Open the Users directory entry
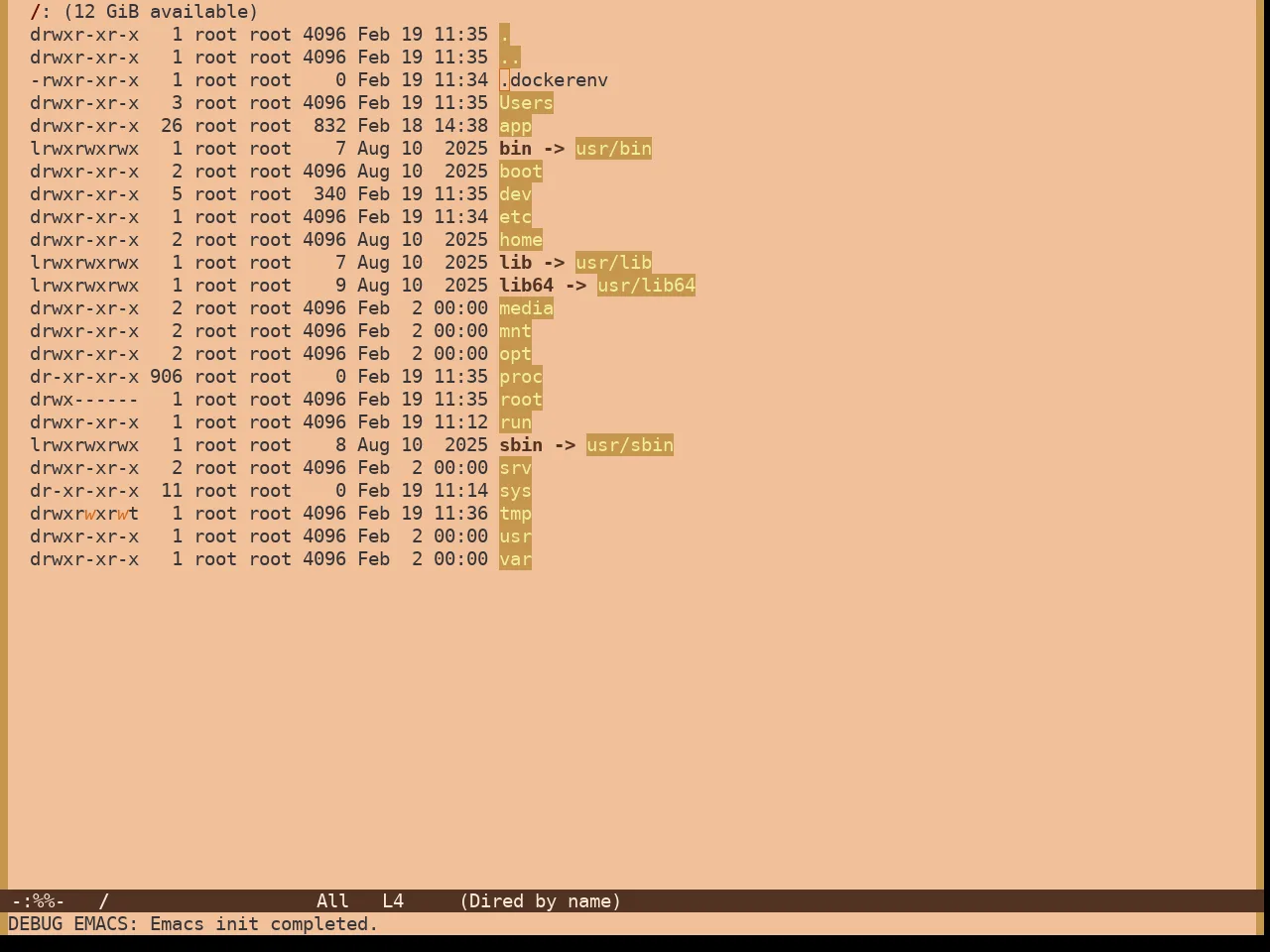This screenshot has width=1270, height=952. tap(526, 103)
